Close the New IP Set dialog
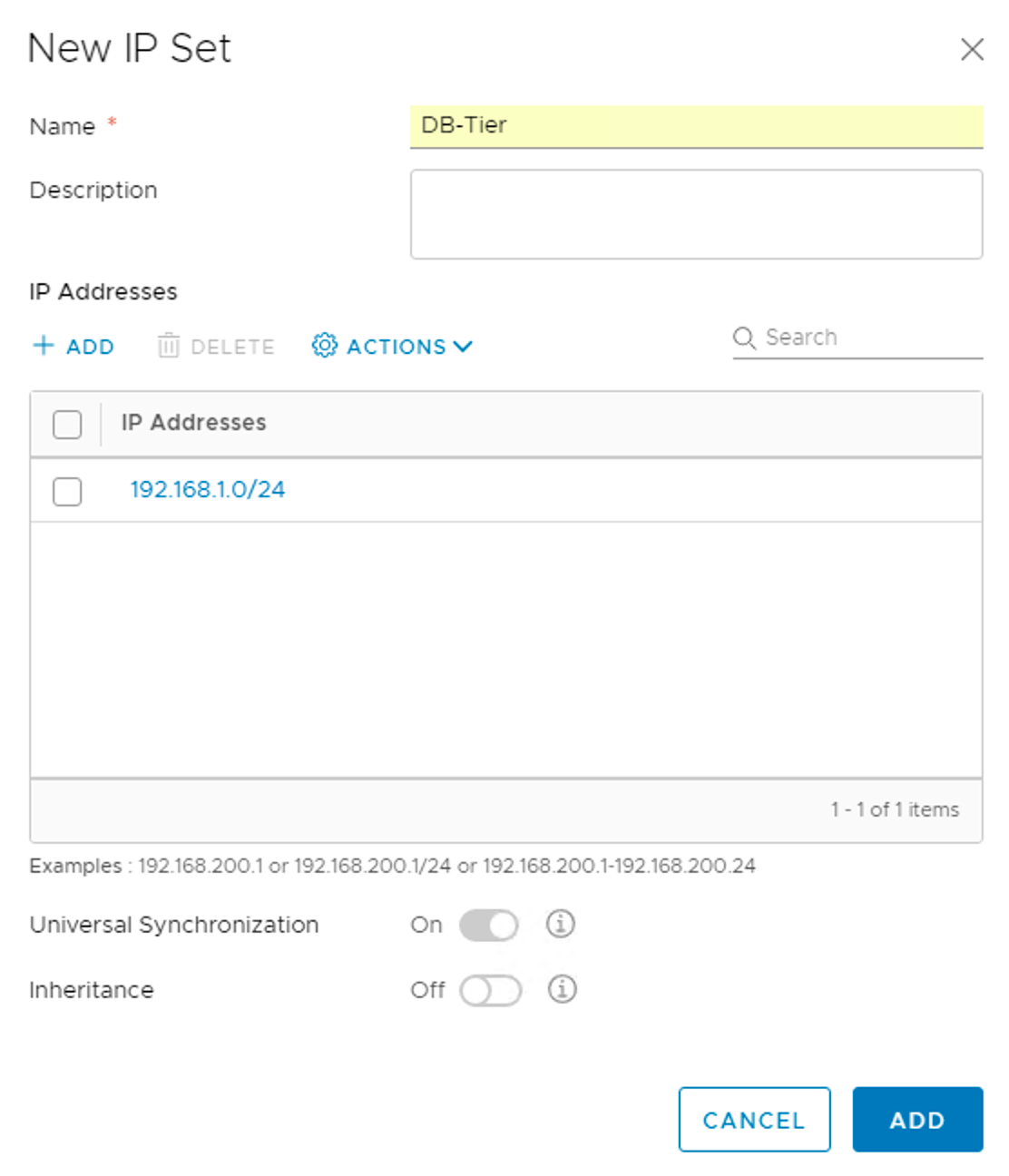 [972, 49]
